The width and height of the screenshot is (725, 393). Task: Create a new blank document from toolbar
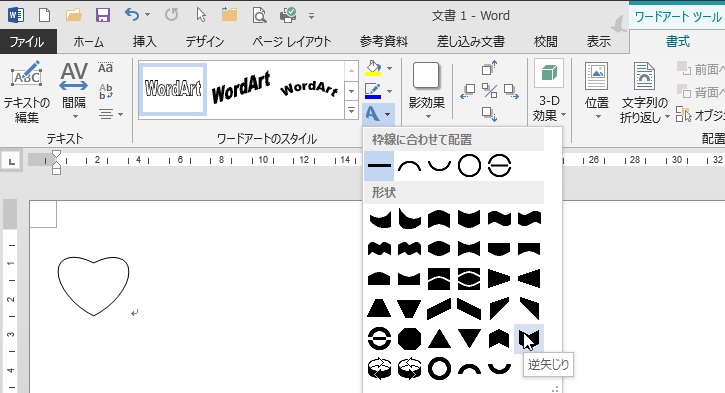(x=45, y=15)
